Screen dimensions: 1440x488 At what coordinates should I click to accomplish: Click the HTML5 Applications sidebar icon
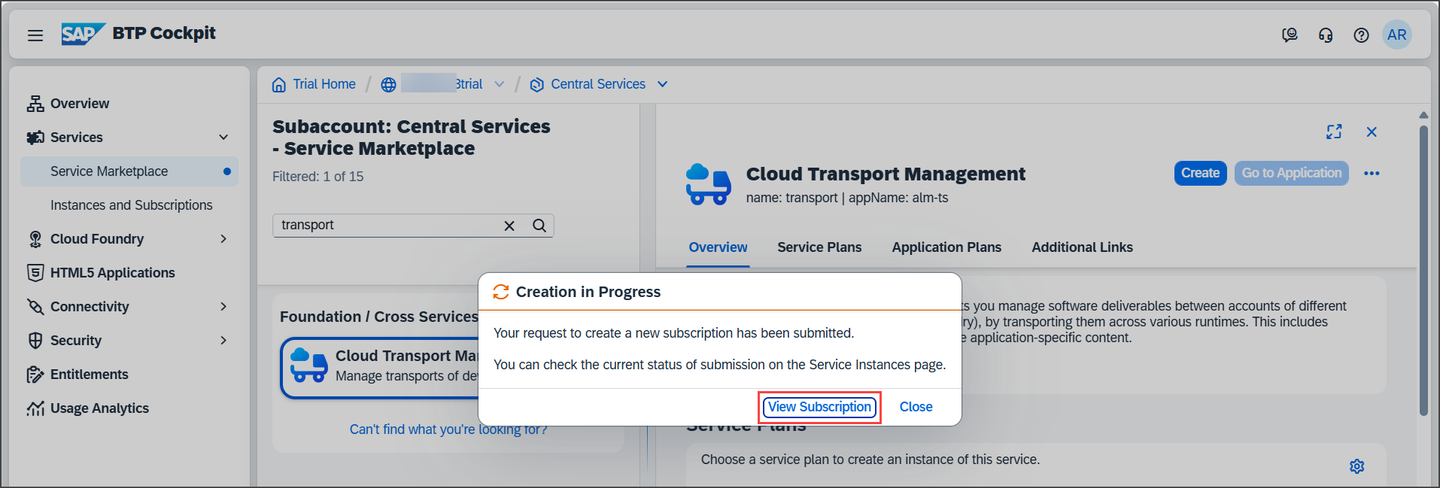(x=35, y=272)
